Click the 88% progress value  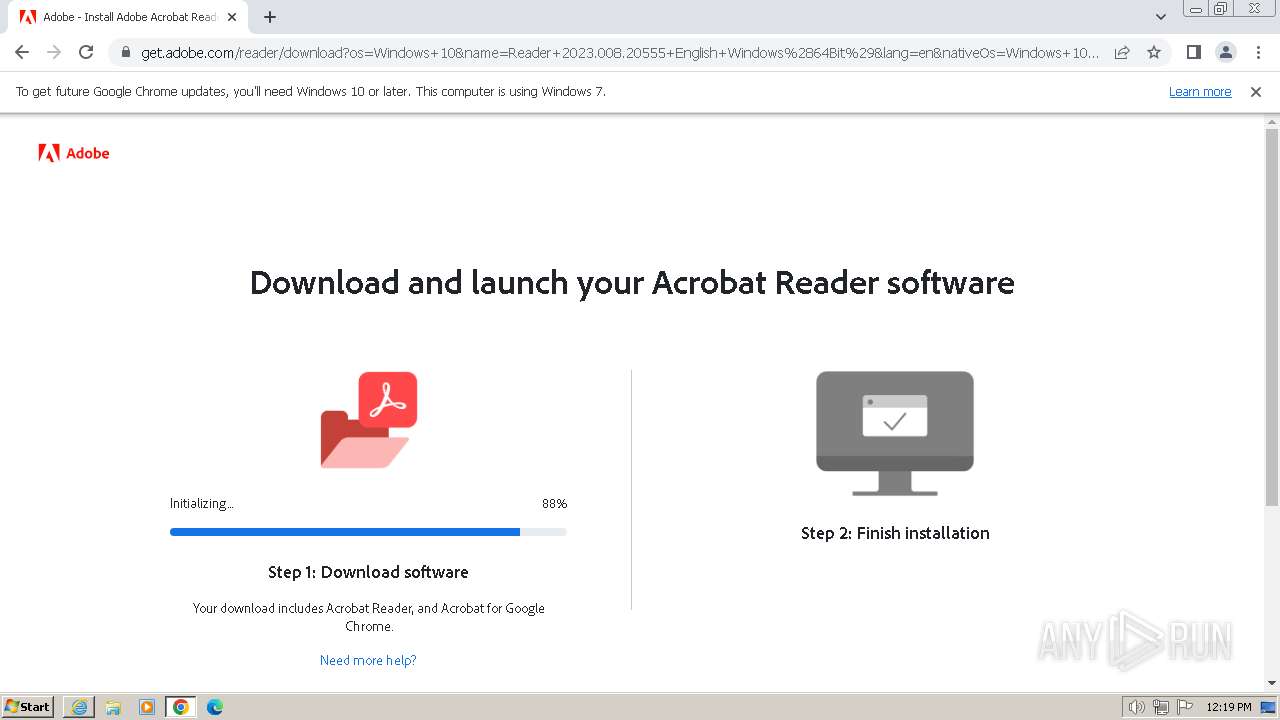pyautogui.click(x=554, y=503)
